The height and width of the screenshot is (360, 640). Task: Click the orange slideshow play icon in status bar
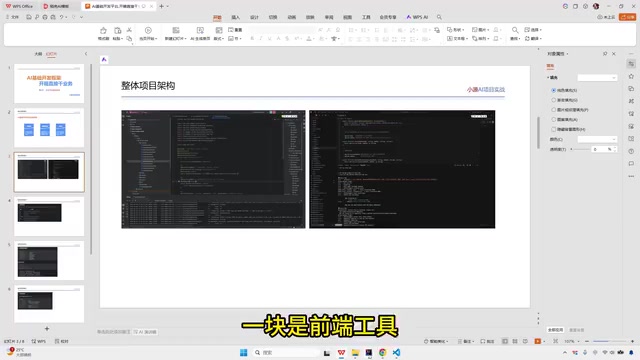click(538, 341)
